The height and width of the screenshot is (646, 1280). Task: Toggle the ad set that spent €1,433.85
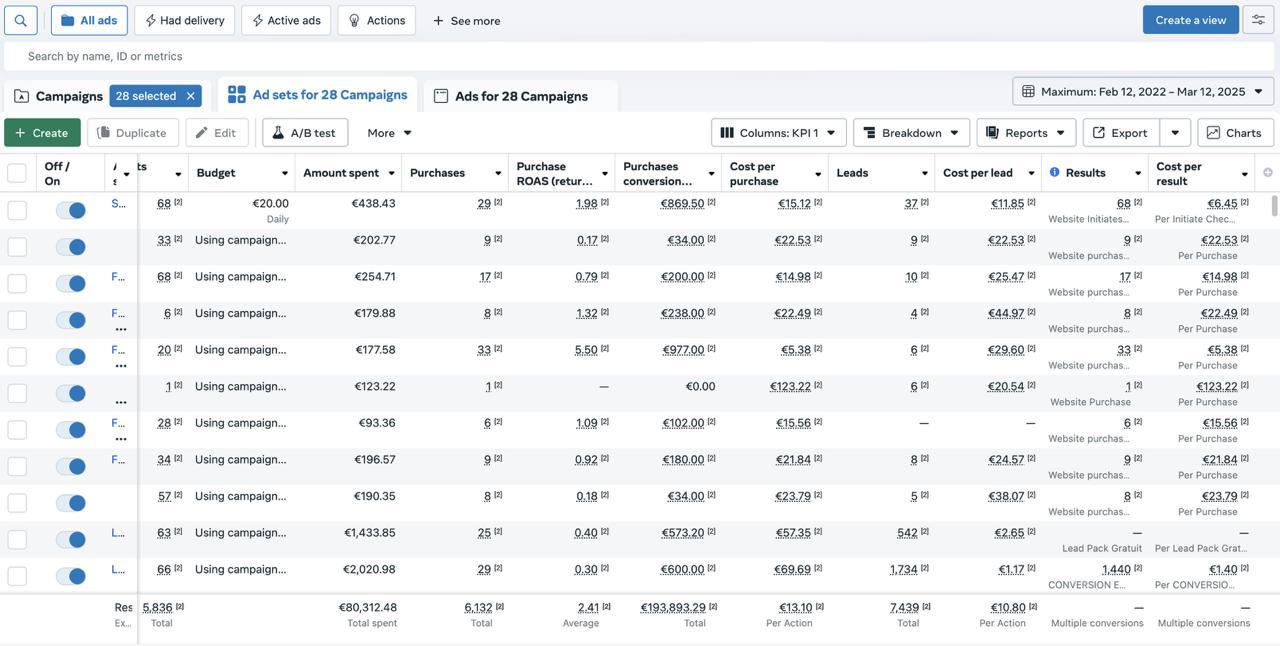pos(70,540)
